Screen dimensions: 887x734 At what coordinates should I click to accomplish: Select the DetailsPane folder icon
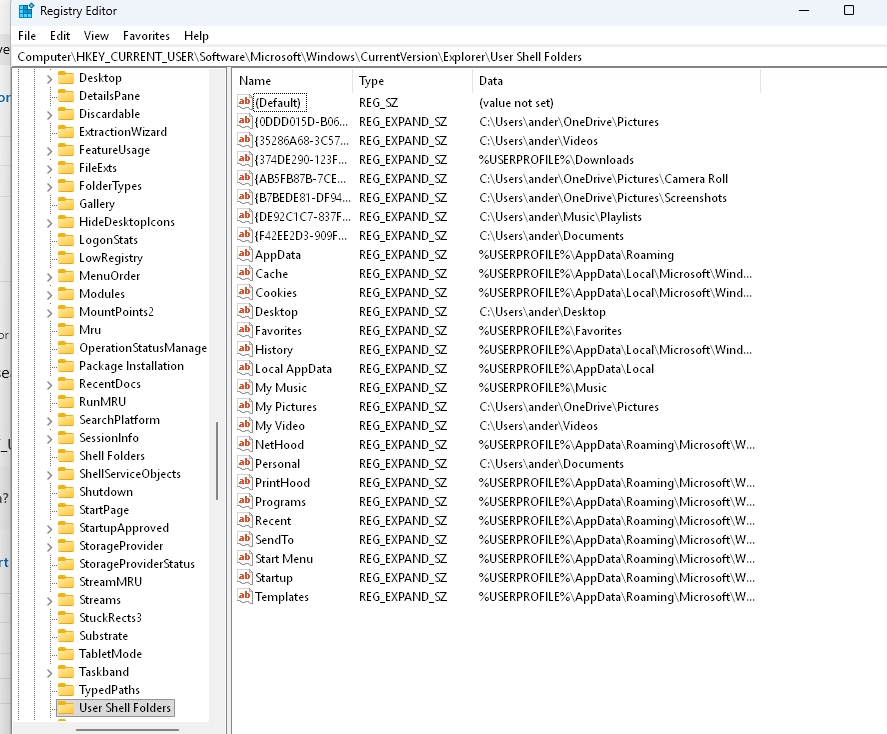(x=66, y=96)
